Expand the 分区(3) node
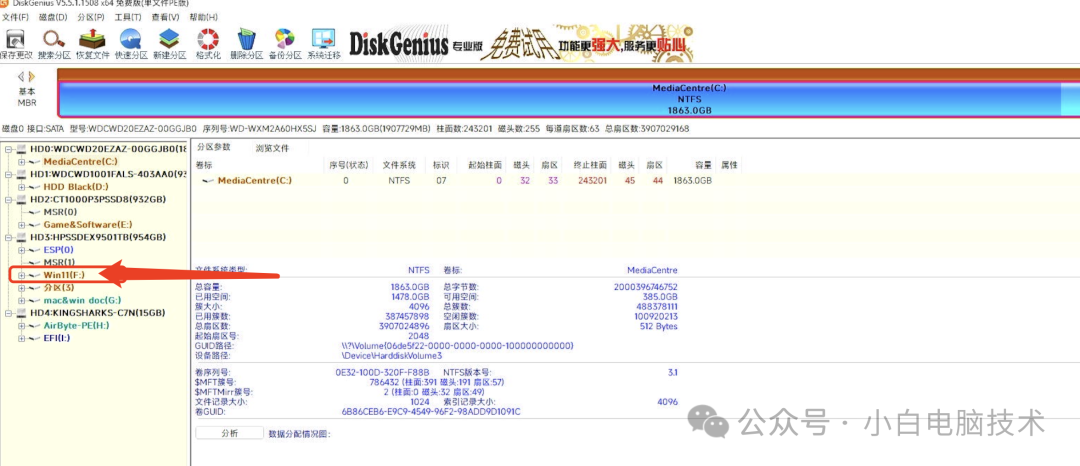1080x466 pixels. 21,288
